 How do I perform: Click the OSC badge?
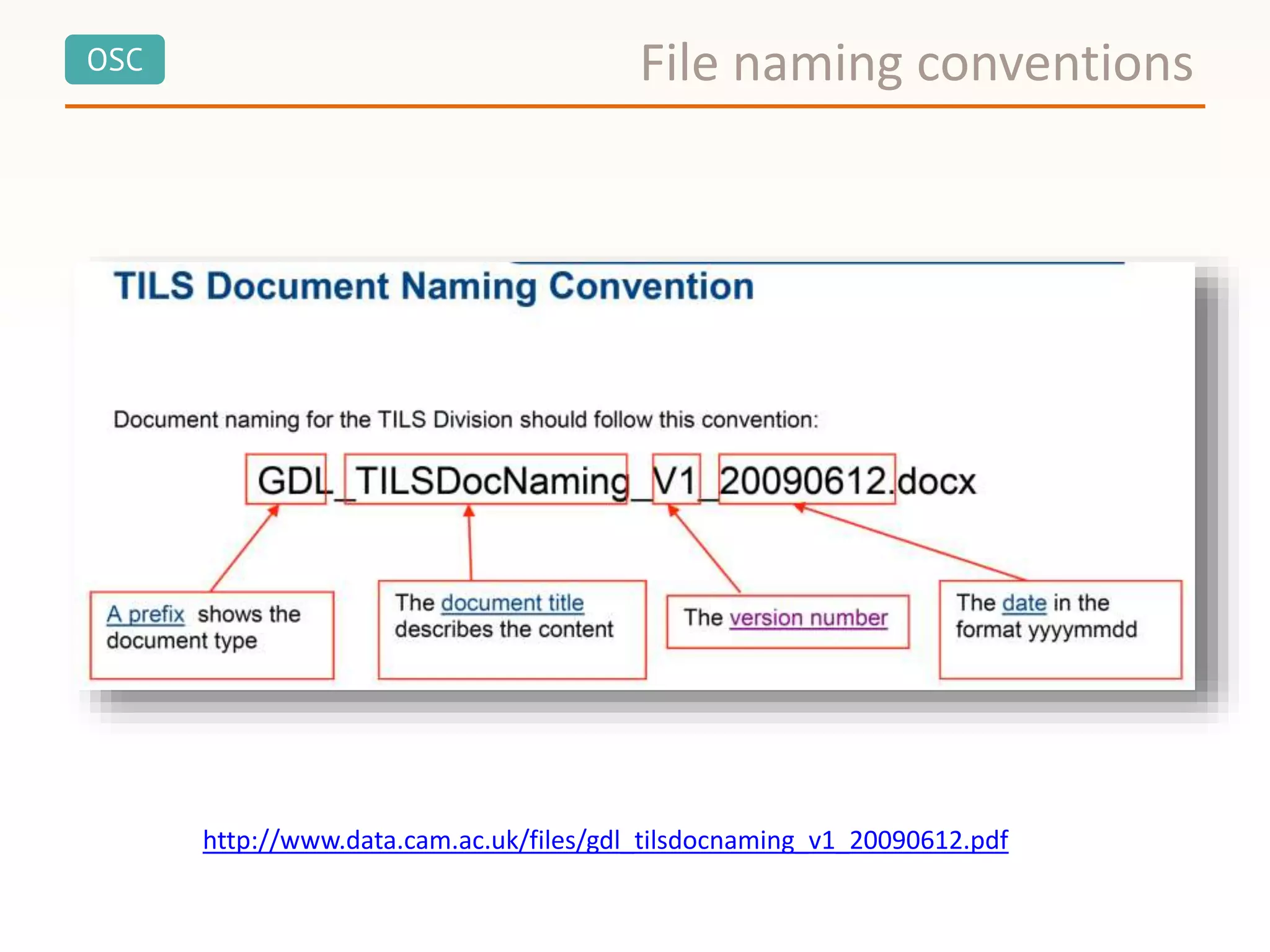(115, 59)
